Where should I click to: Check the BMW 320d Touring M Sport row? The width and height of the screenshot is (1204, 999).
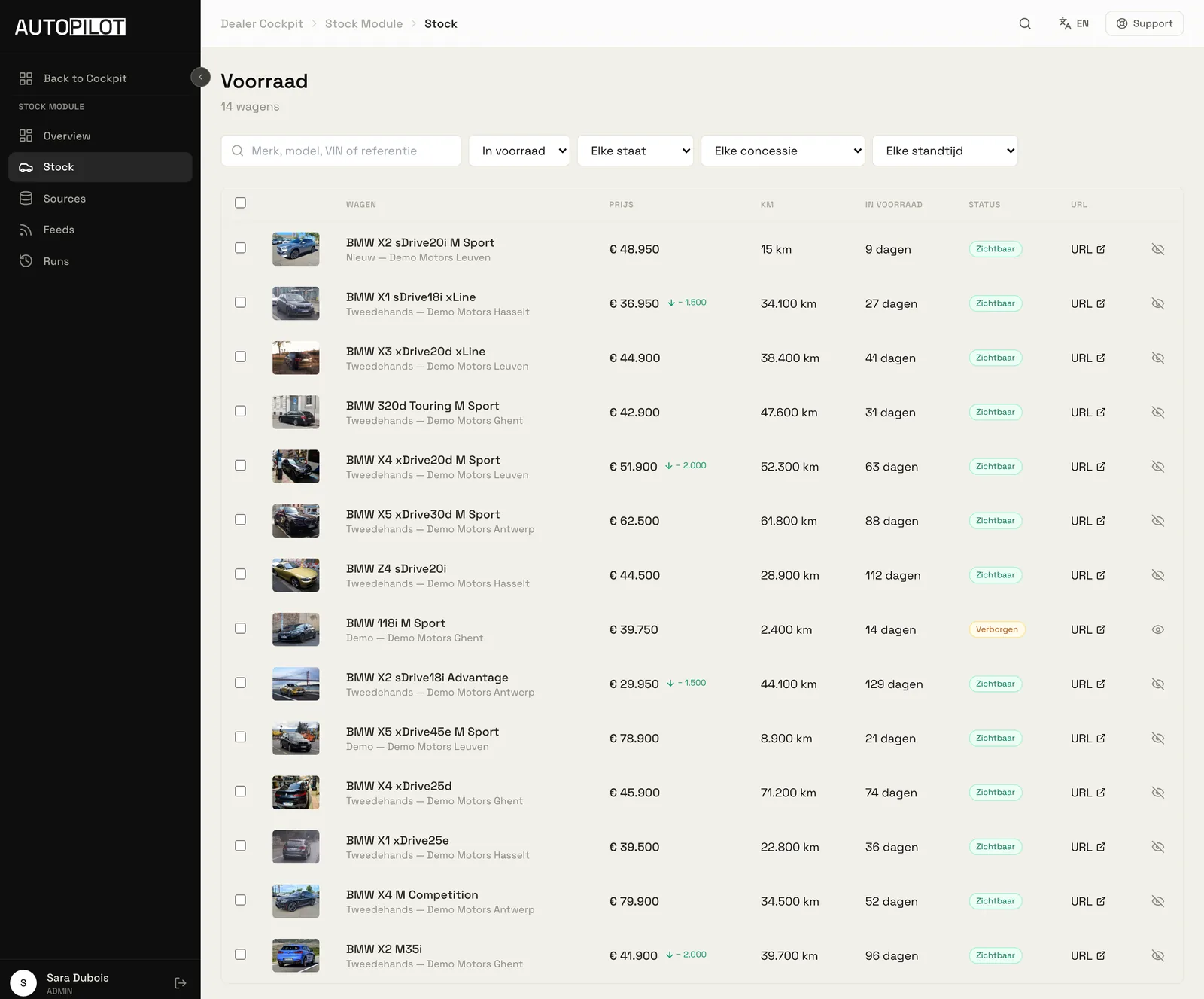click(240, 411)
